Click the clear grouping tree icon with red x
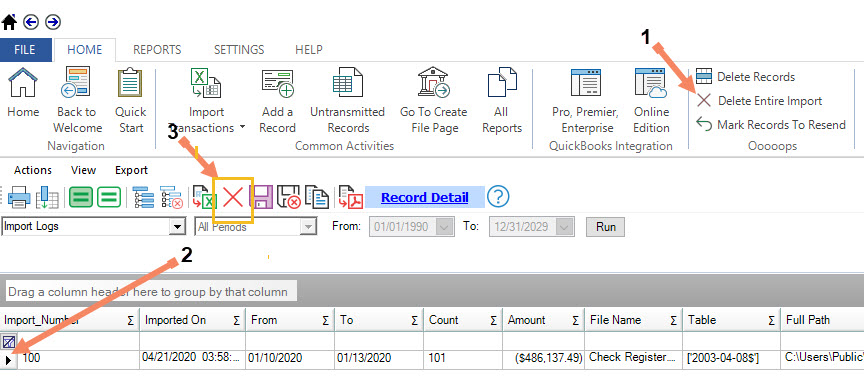 coord(171,197)
